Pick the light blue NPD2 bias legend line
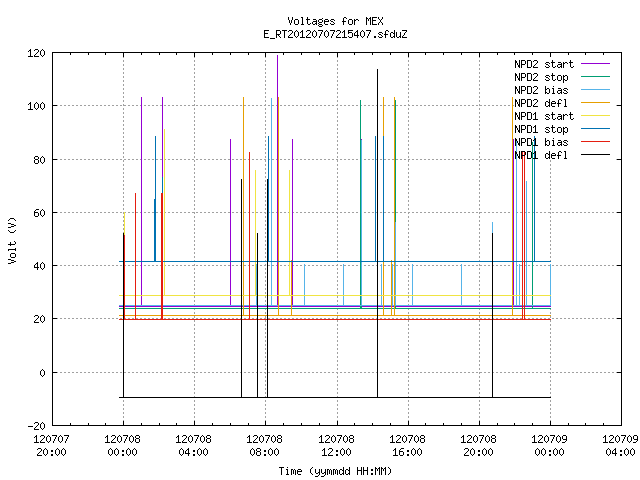Viewport: 640px width, 480px height. [x=595, y=89]
